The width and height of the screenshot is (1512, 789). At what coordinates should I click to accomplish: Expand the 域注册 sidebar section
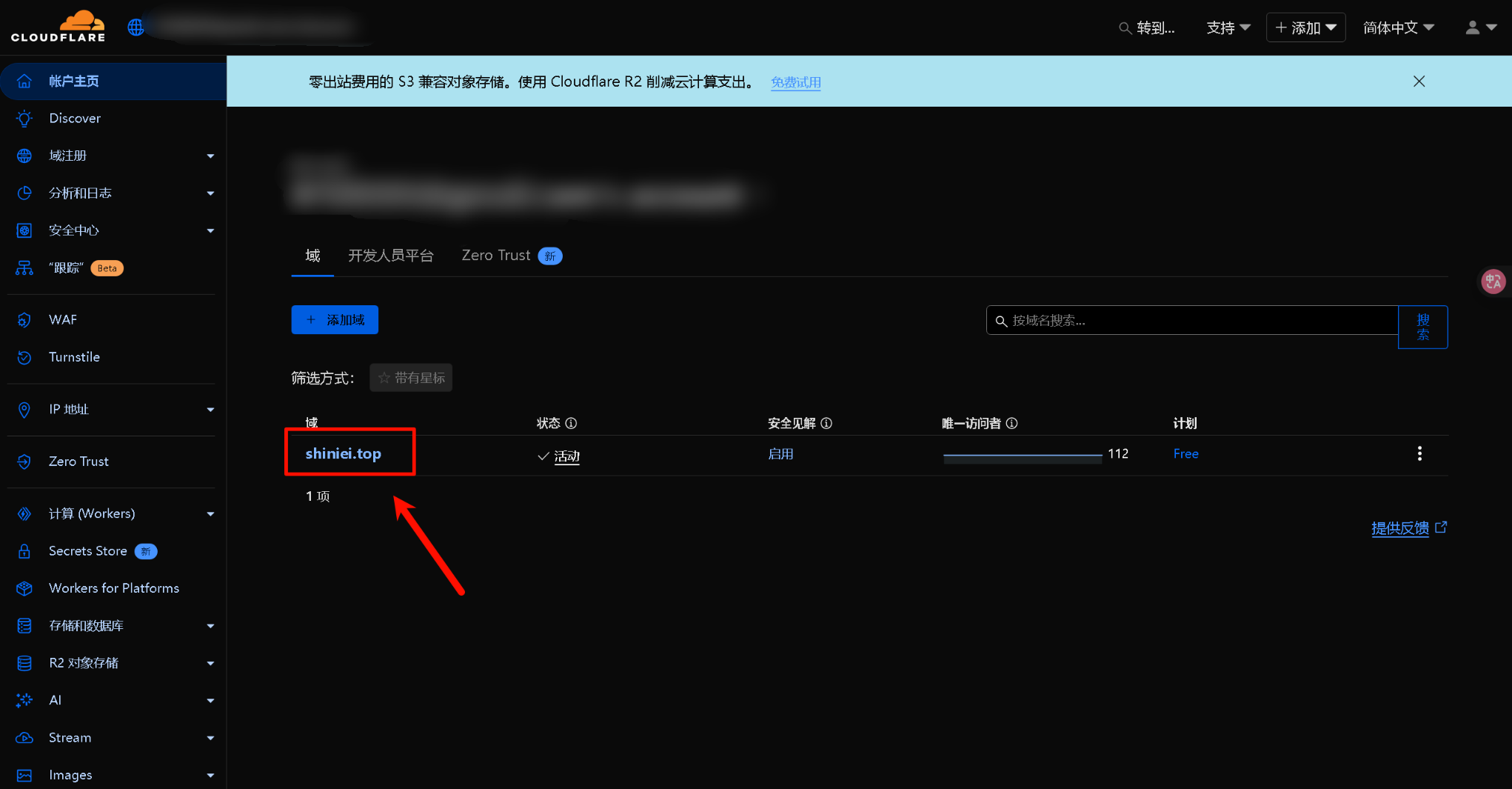(210, 156)
